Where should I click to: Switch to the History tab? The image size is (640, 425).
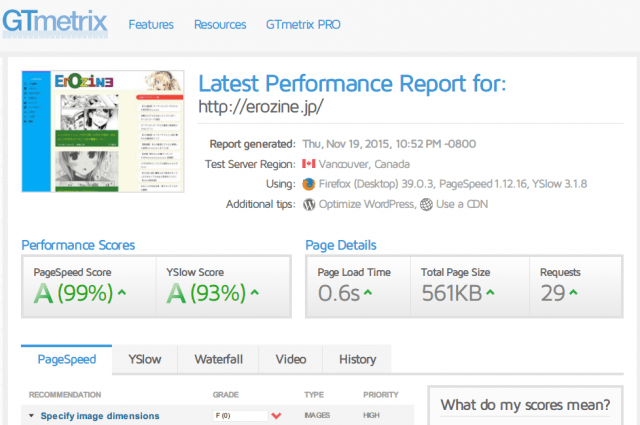[358, 360]
